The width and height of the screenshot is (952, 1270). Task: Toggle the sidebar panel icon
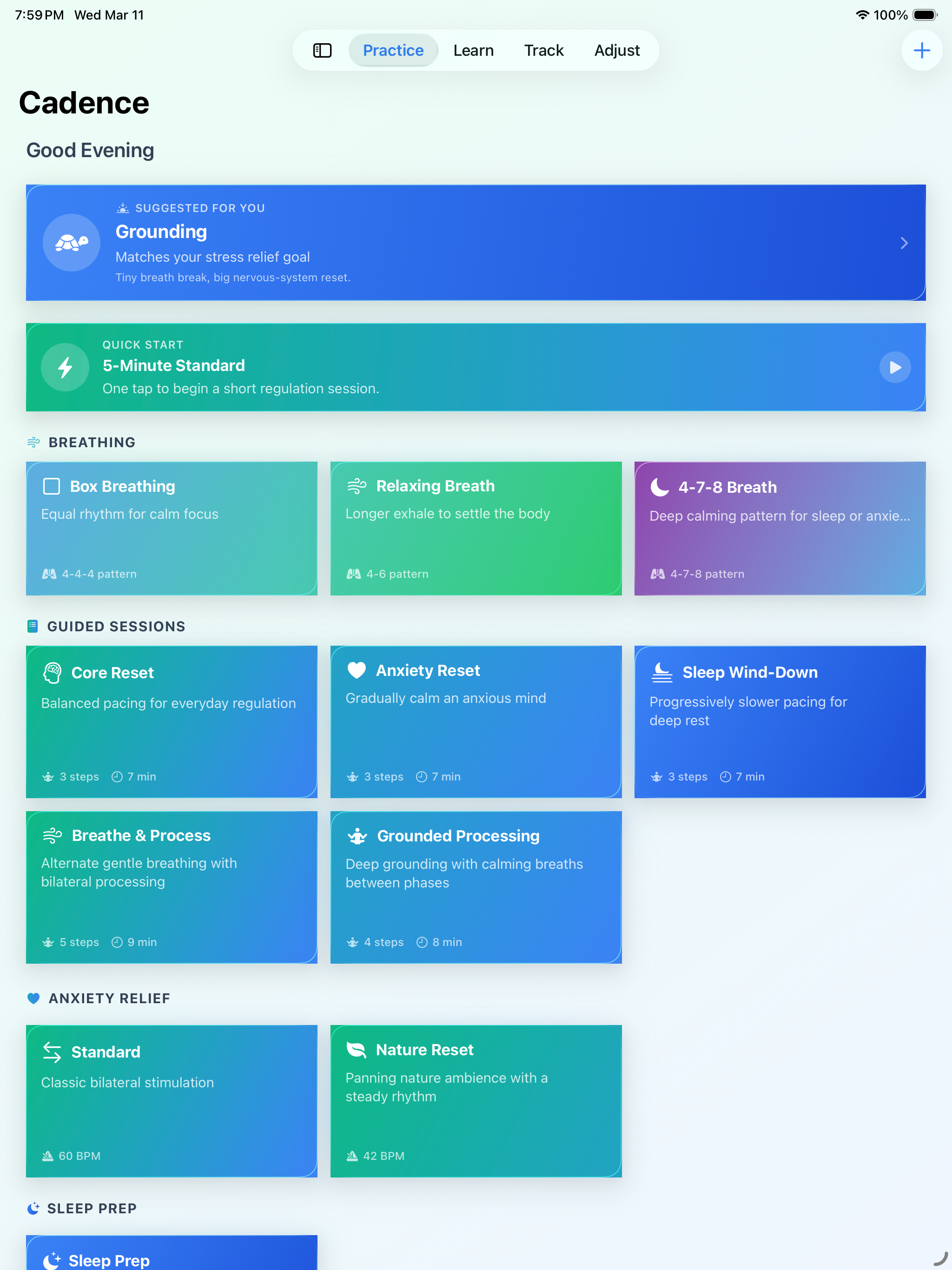pyautogui.click(x=322, y=51)
